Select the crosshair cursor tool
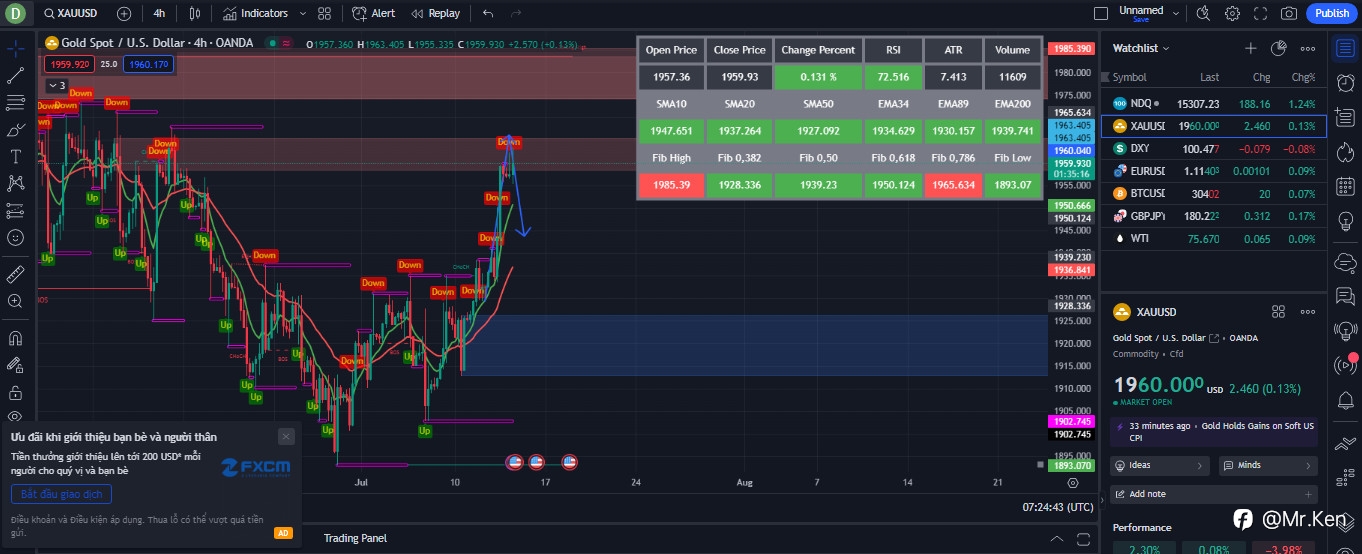 tap(15, 48)
